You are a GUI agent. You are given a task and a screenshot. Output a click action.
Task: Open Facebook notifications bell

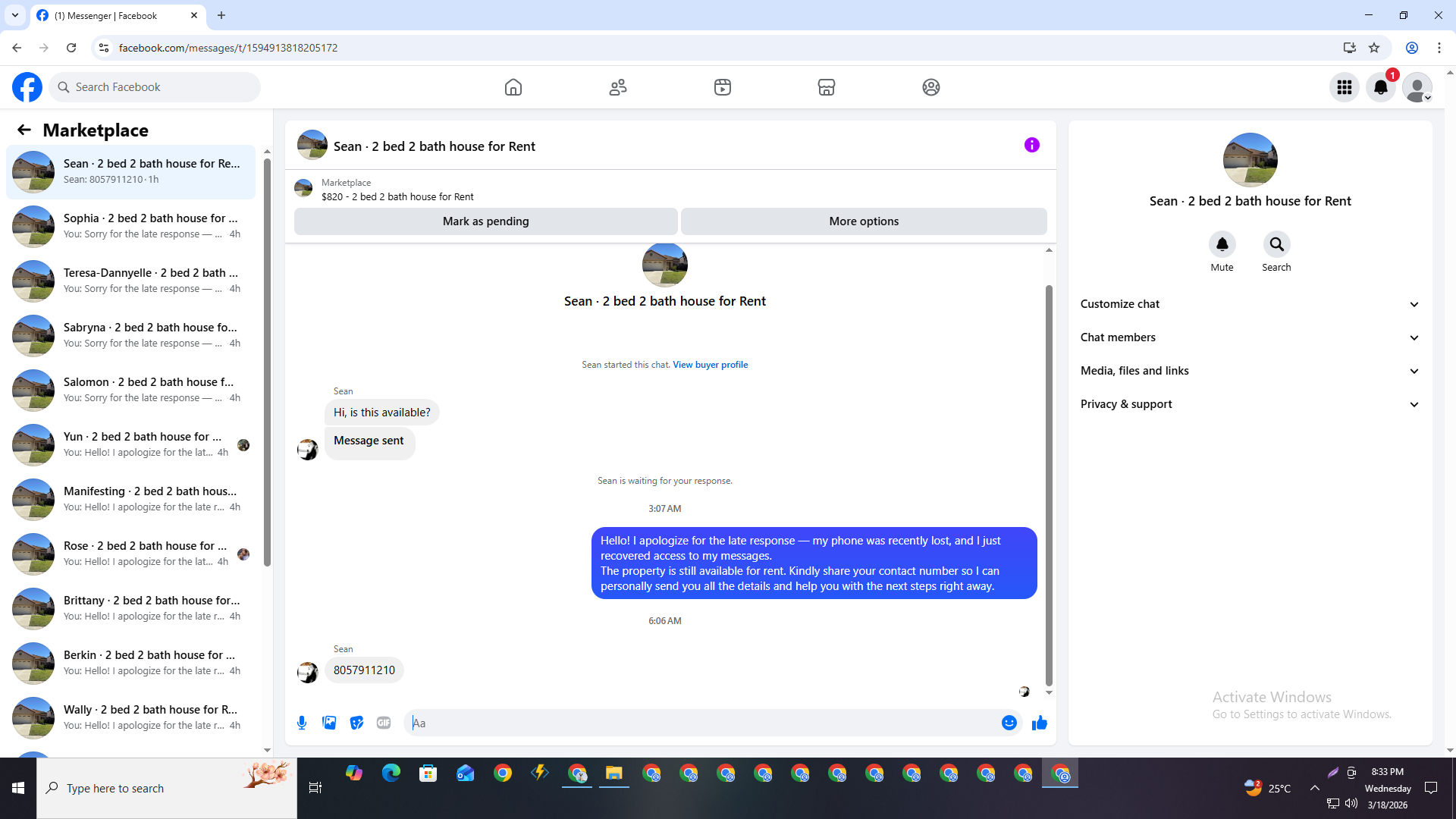(x=1380, y=87)
